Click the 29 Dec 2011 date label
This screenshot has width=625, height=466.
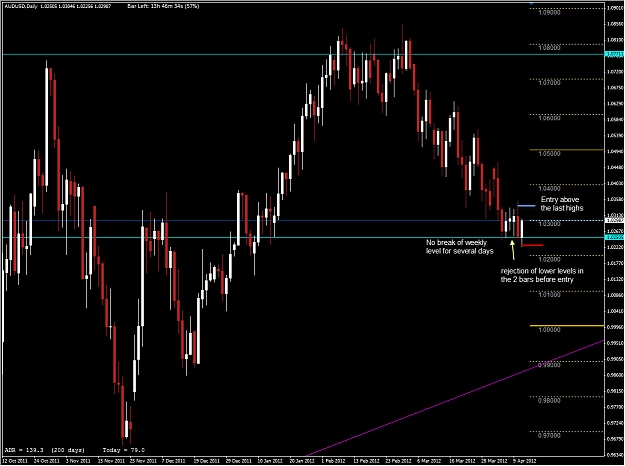point(238,460)
